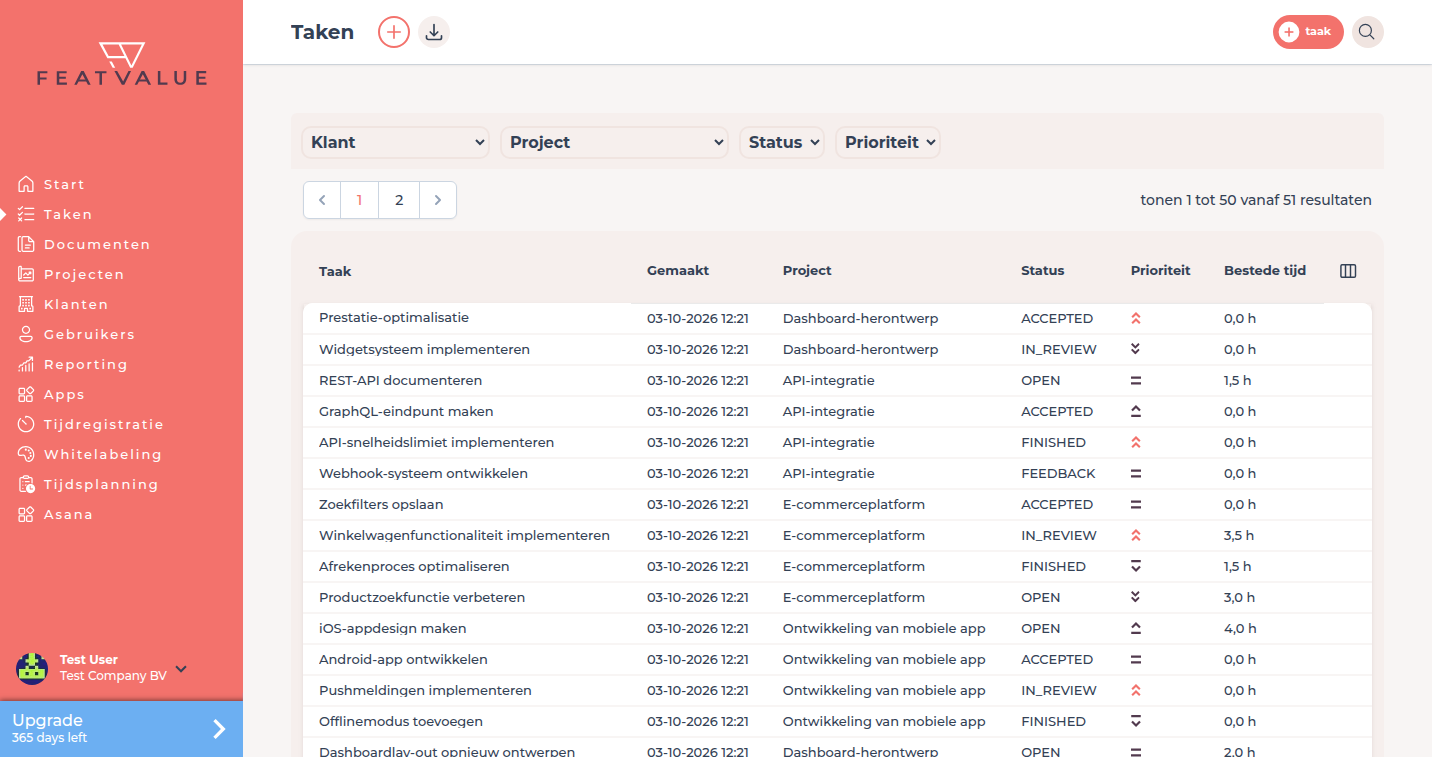The height and width of the screenshot is (757, 1432).
Task: Go to page 2 of results
Action: pos(399,200)
